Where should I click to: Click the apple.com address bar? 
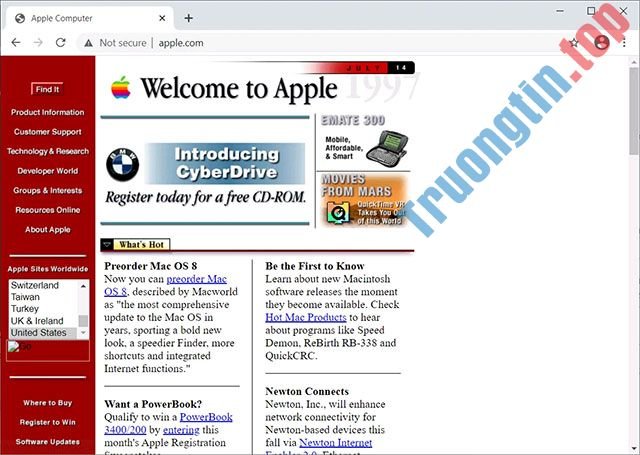click(181, 43)
